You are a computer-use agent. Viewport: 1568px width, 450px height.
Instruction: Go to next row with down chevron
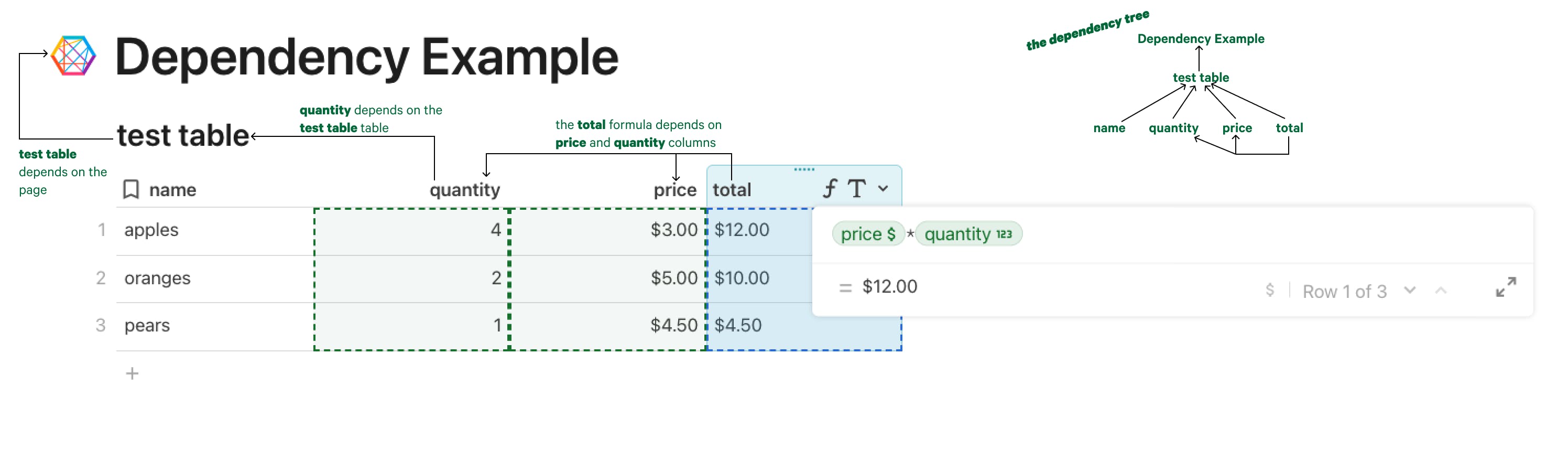pos(1410,290)
